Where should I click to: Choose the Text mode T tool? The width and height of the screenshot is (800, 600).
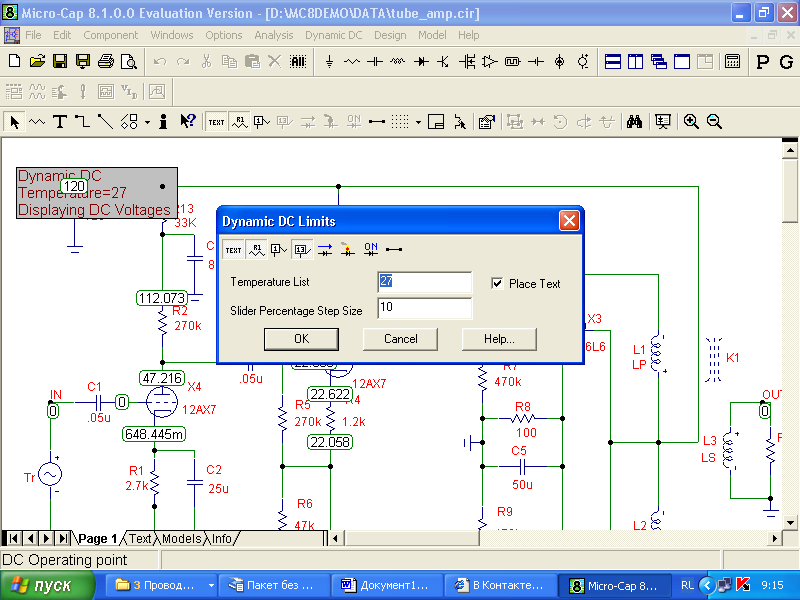click(60, 122)
